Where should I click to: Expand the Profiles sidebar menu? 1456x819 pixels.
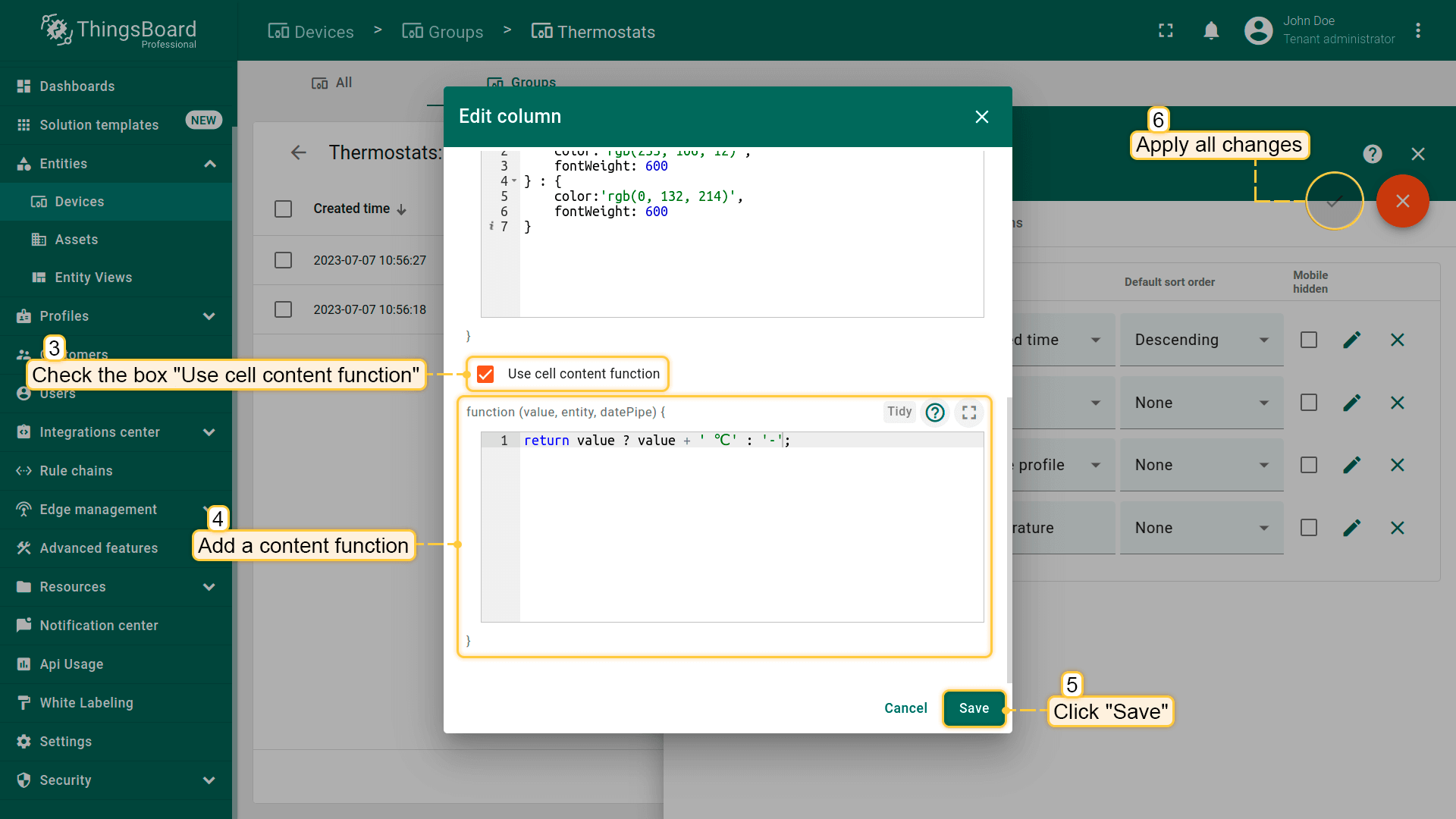209,316
